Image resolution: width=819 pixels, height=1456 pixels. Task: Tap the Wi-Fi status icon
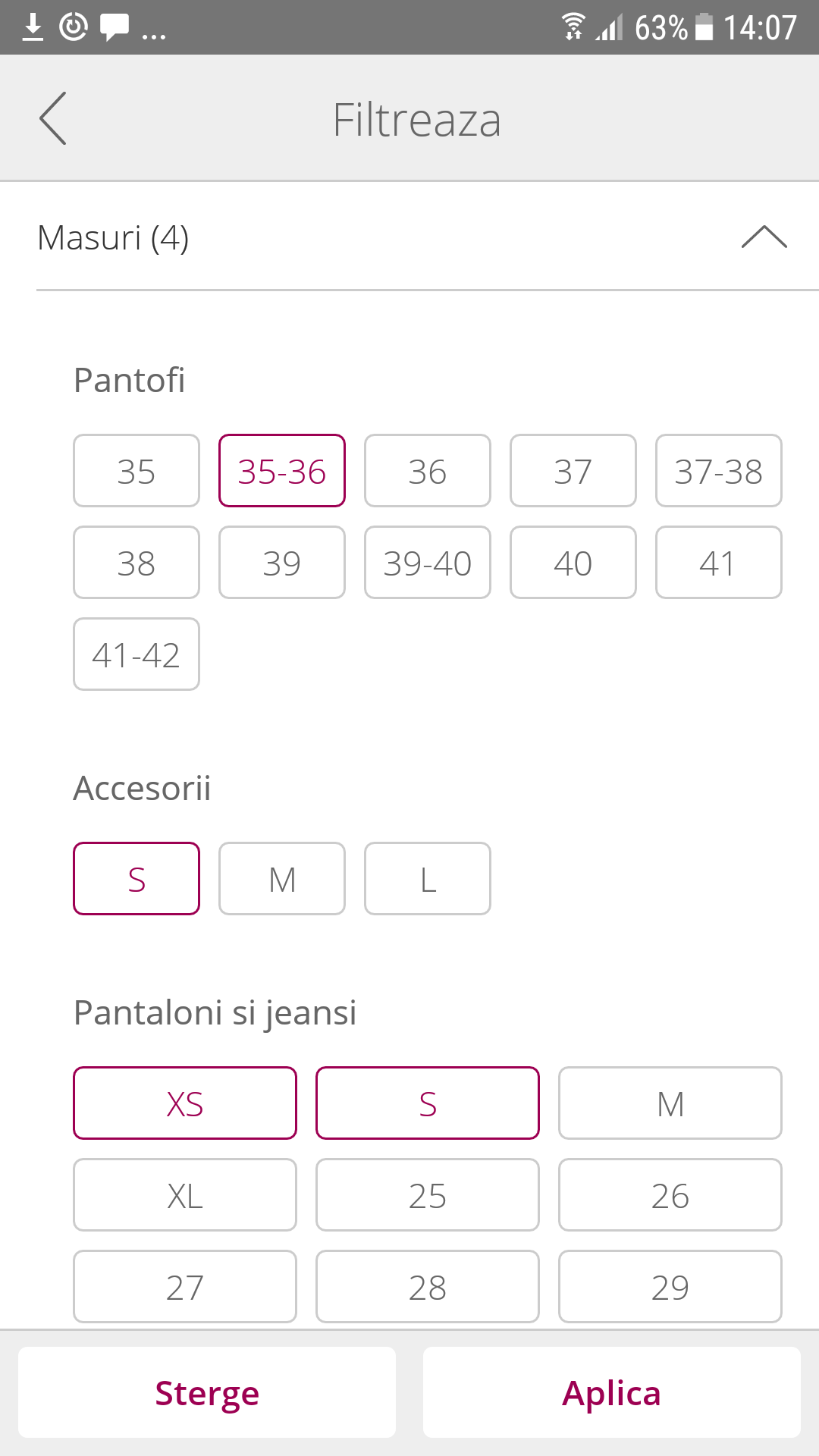(574, 27)
